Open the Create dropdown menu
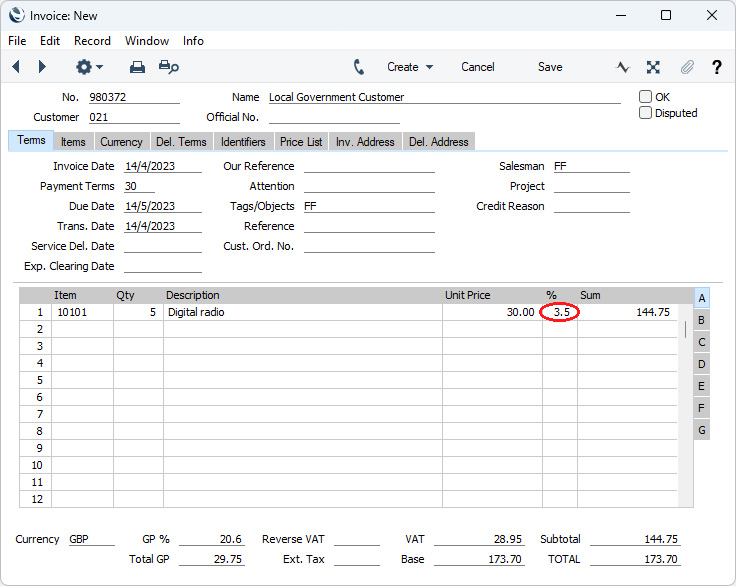Image resolution: width=736 pixels, height=586 pixels. click(410, 67)
